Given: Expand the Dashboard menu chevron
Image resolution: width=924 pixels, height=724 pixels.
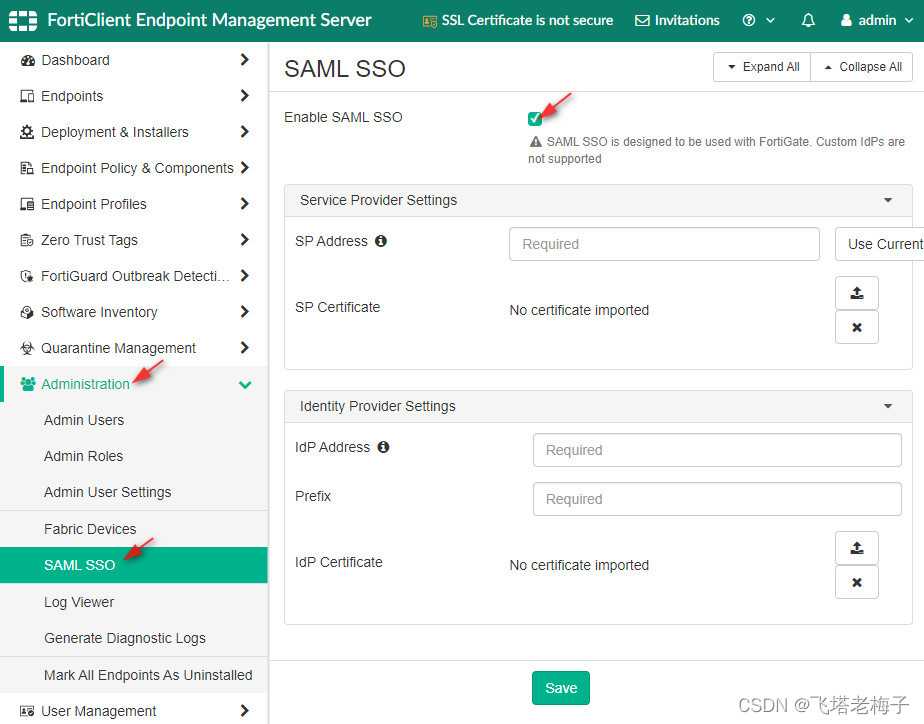Looking at the screenshot, I should tap(245, 59).
